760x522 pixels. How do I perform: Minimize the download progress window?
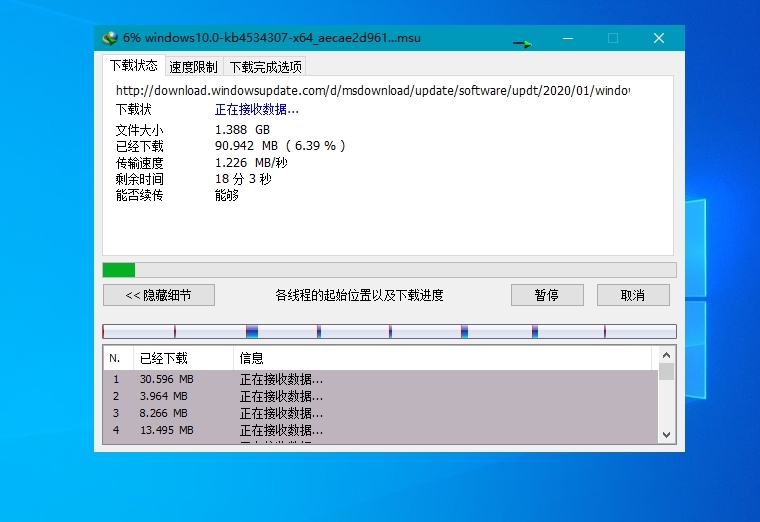pos(567,38)
